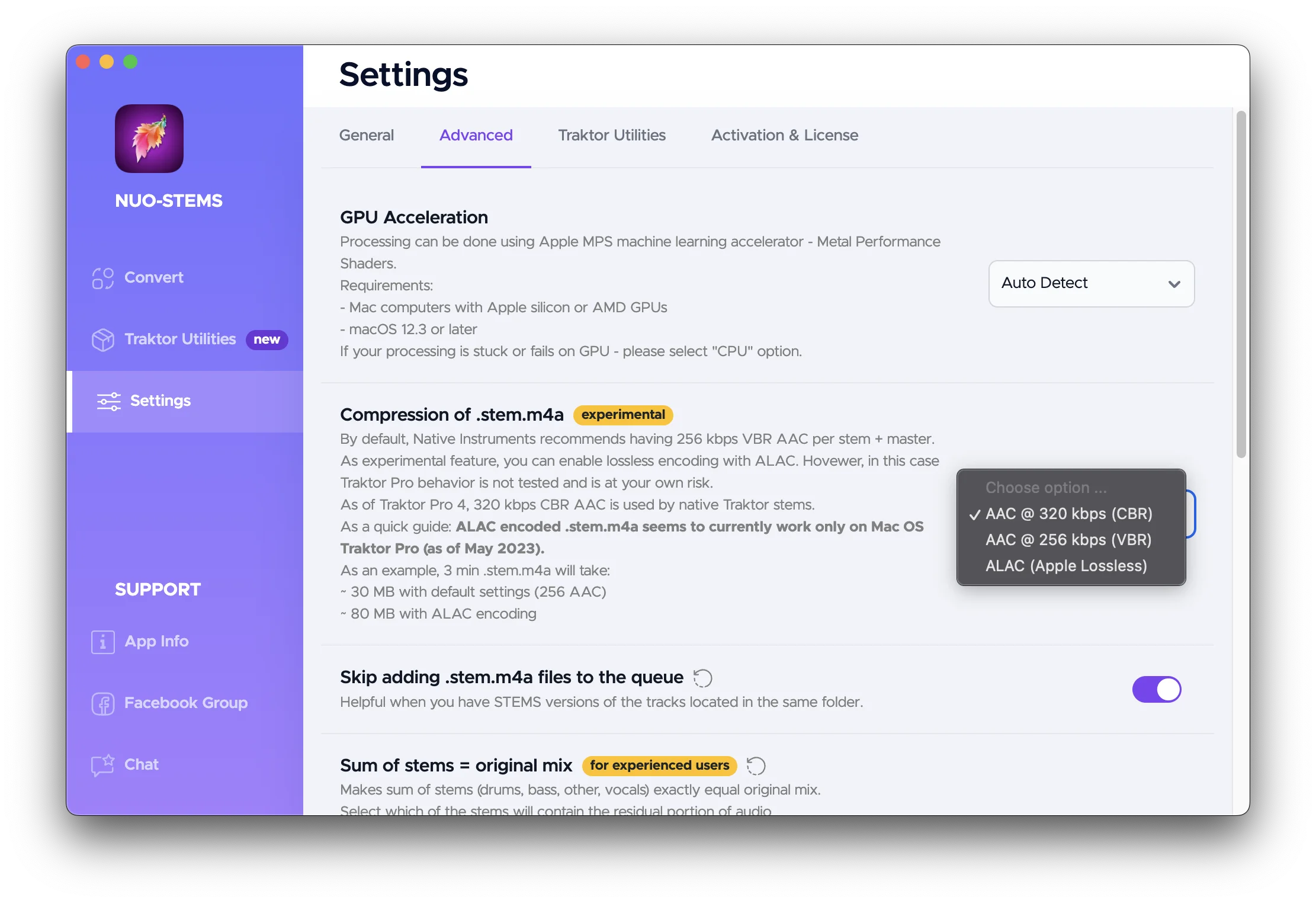Switch to the General tab
Screen dimensions: 1316x903
366,135
